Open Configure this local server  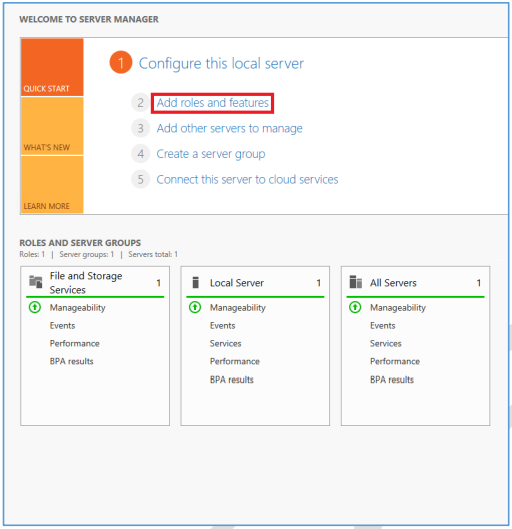221,63
